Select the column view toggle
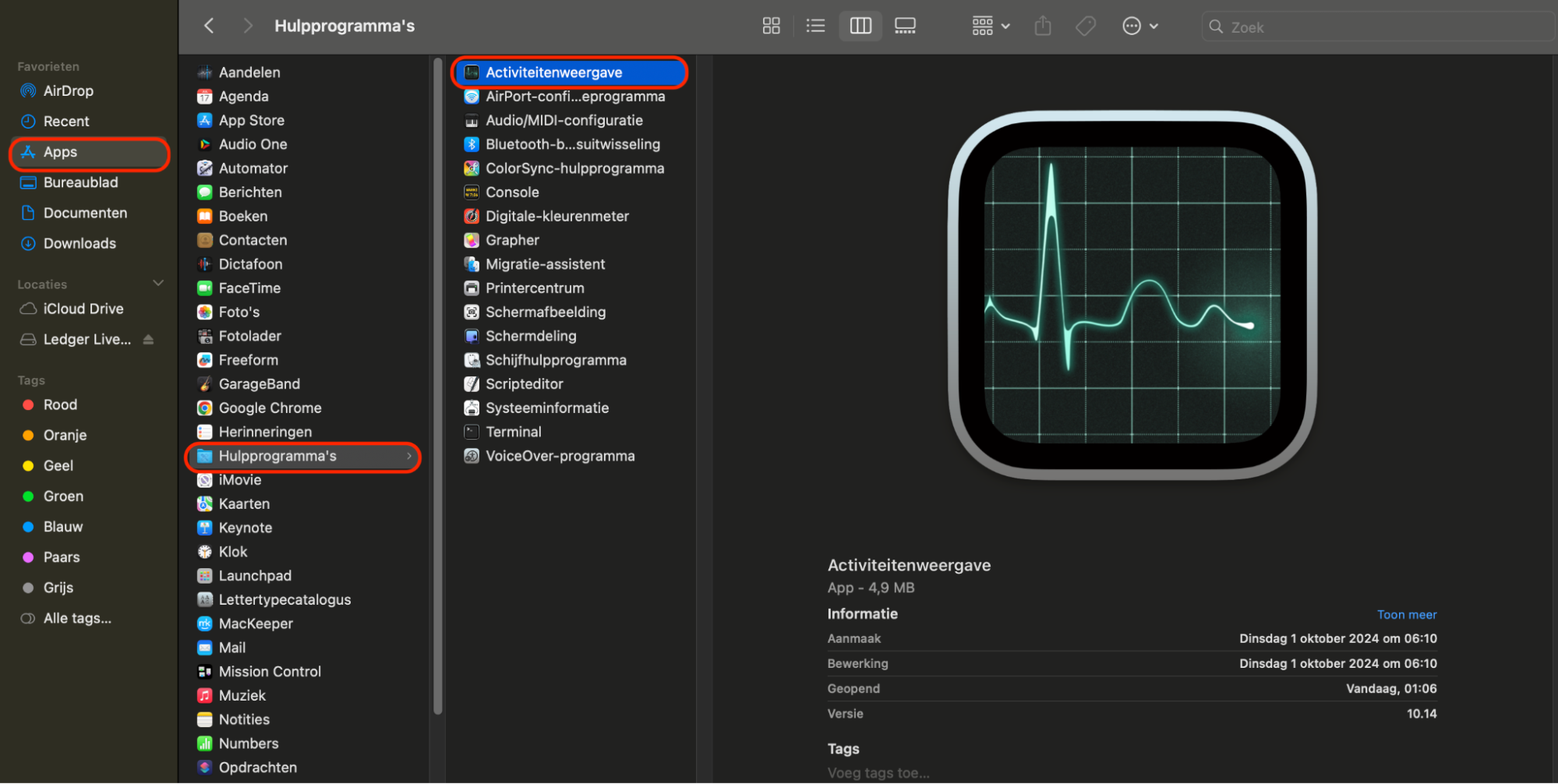 pyautogui.click(x=860, y=26)
